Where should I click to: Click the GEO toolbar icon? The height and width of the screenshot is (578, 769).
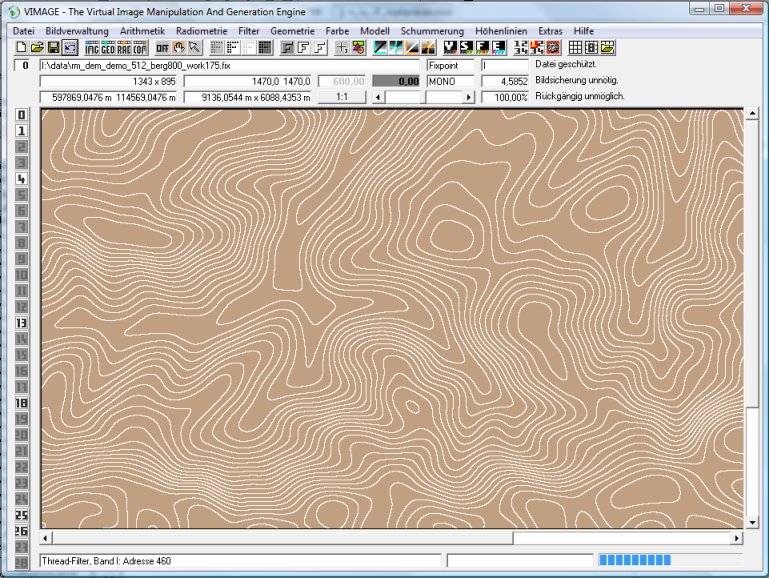click(108, 47)
